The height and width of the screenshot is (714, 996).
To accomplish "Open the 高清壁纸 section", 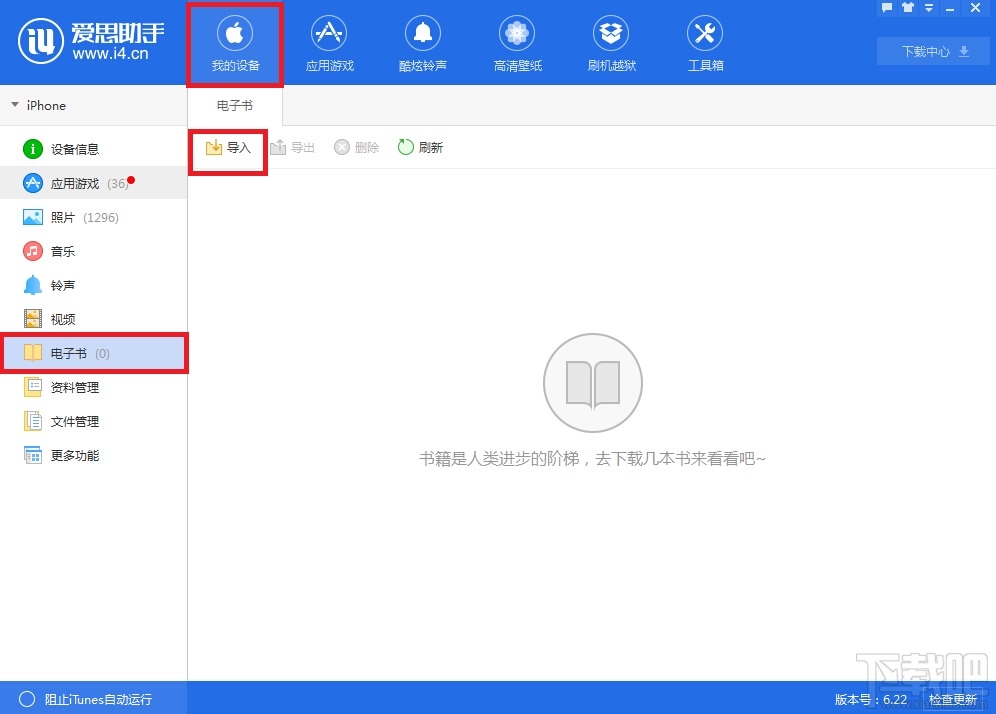I will point(516,40).
